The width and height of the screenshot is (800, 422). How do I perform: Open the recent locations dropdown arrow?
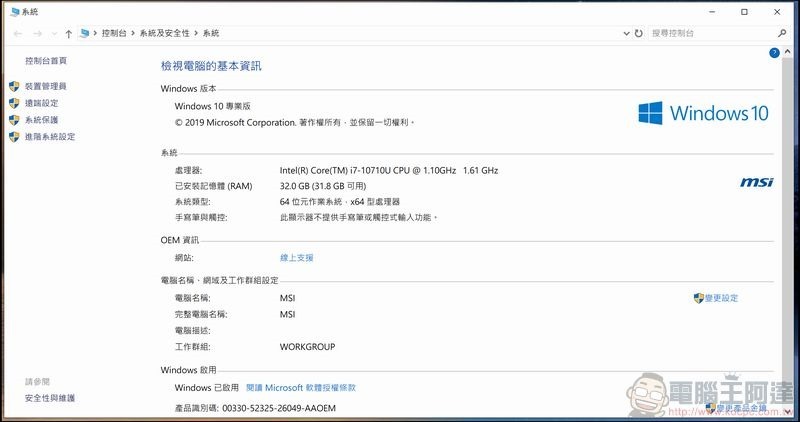pos(54,34)
